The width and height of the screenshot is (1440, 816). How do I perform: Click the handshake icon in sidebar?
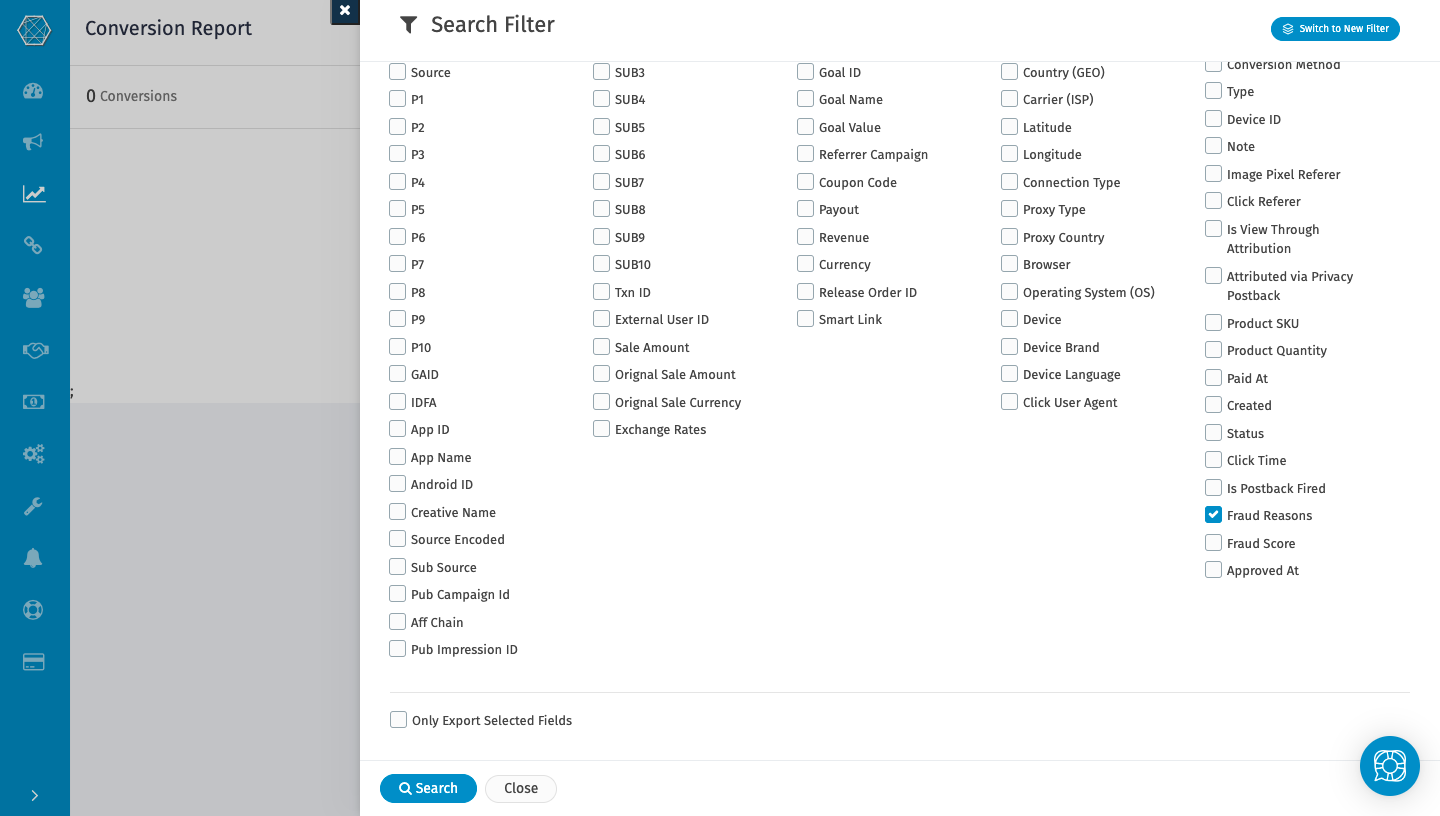[34, 350]
